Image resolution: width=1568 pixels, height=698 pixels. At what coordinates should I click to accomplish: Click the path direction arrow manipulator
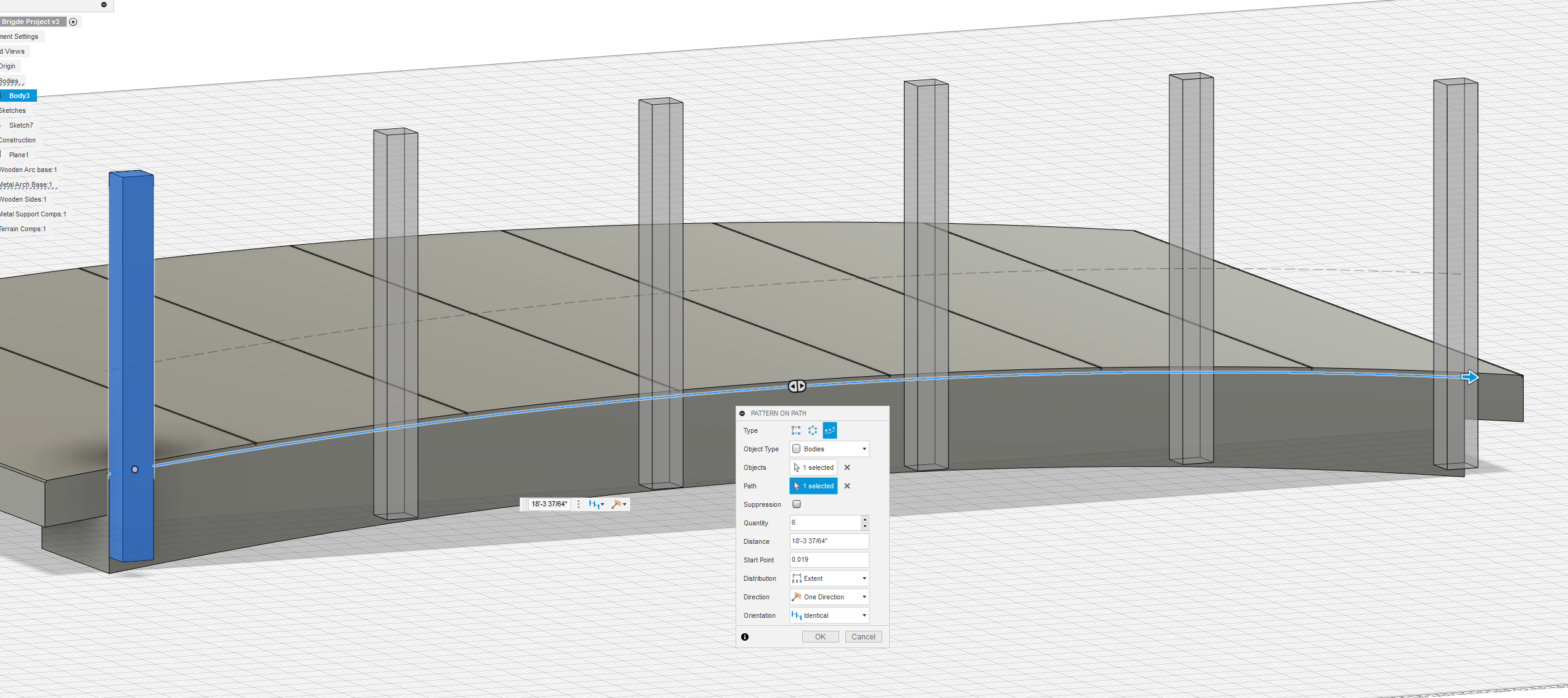1470,377
